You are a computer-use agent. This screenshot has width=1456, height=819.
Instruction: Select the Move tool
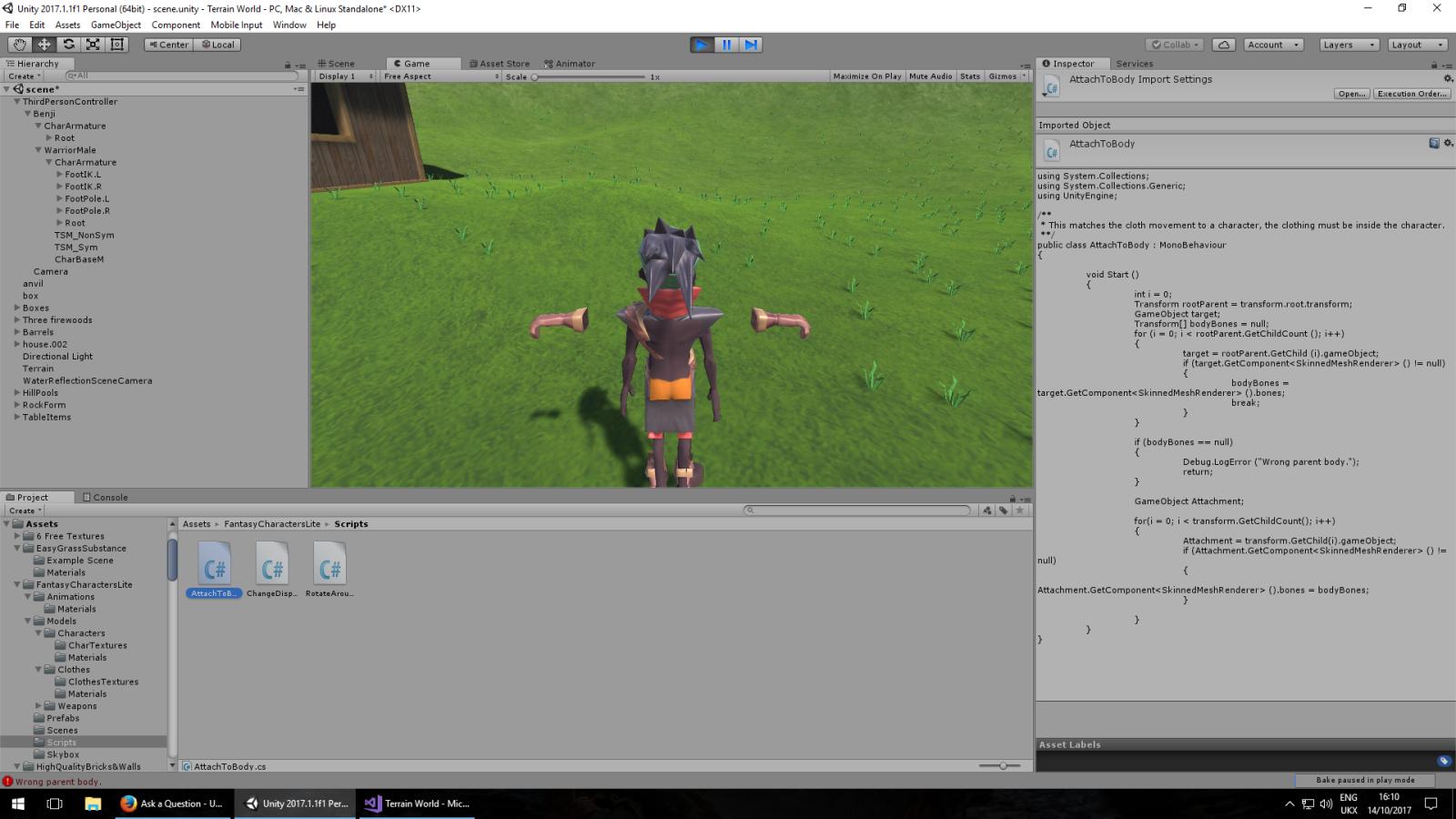tap(44, 45)
